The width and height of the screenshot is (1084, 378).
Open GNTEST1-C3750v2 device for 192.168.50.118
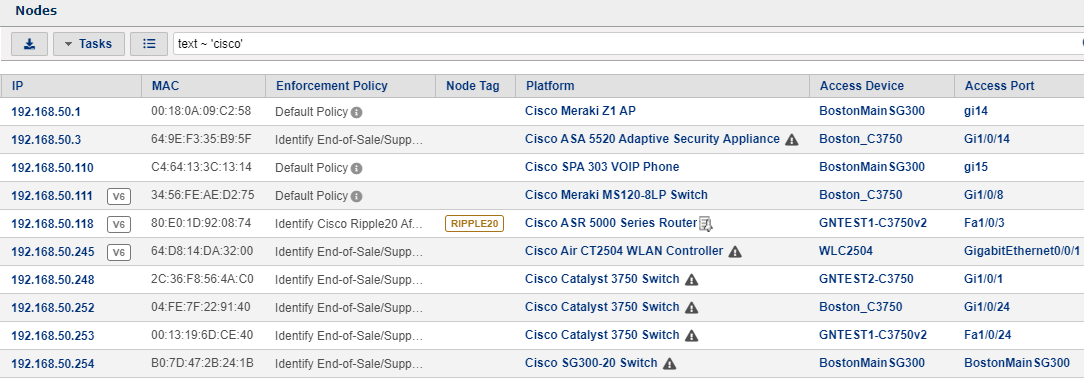point(872,223)
